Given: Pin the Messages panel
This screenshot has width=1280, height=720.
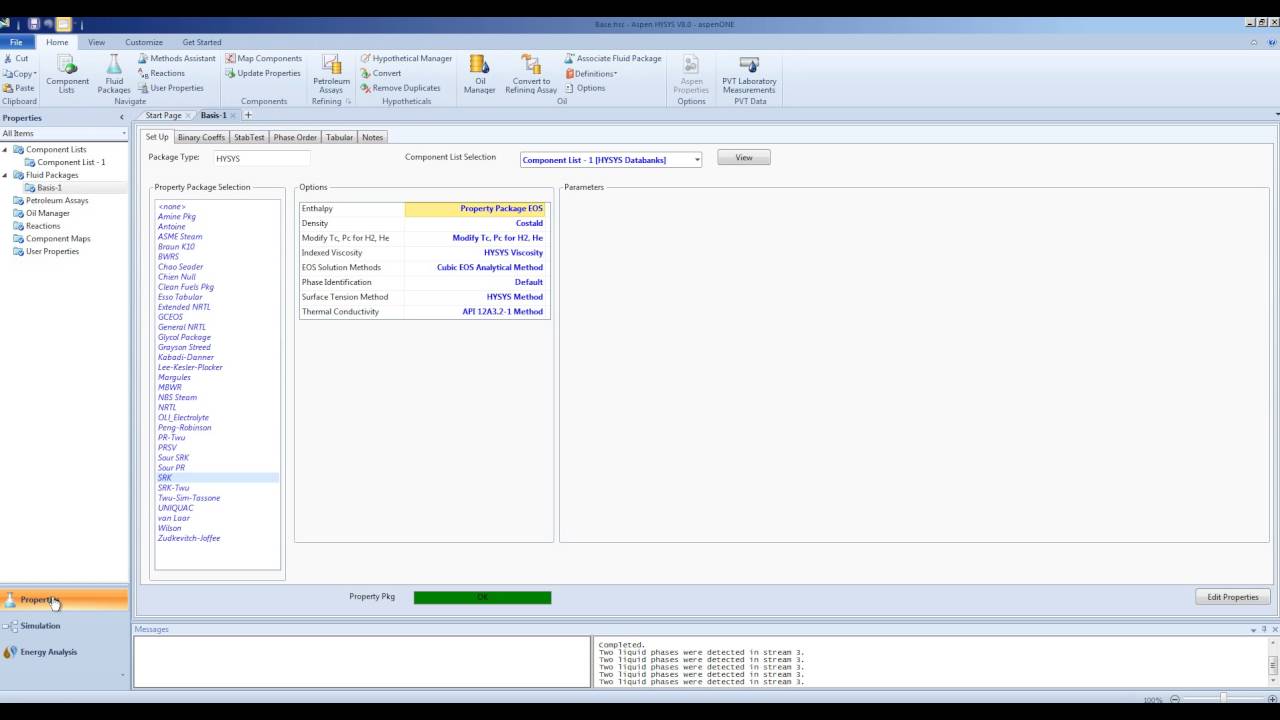Looking at the screenshot, I should click(1264, 630).
